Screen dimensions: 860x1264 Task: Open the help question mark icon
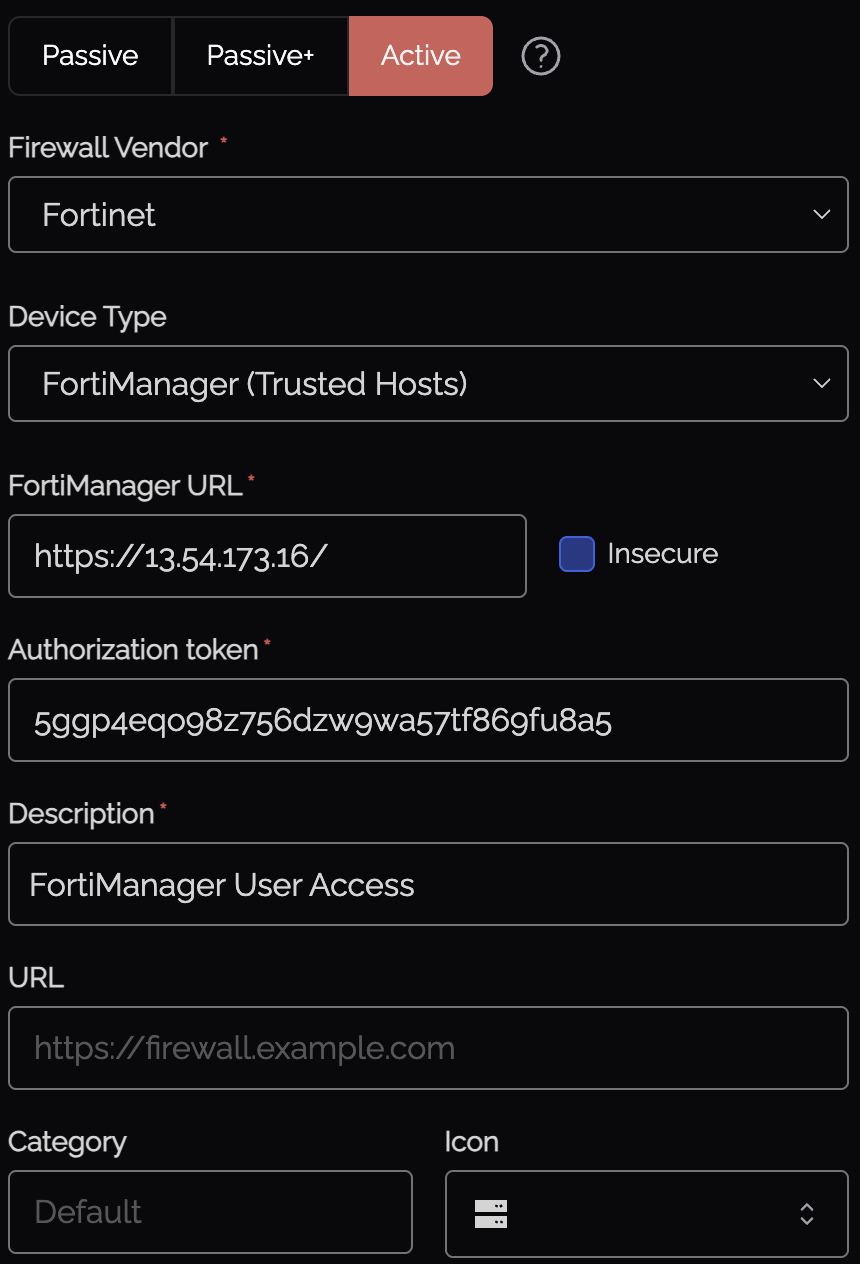click(x=541, y=56)
